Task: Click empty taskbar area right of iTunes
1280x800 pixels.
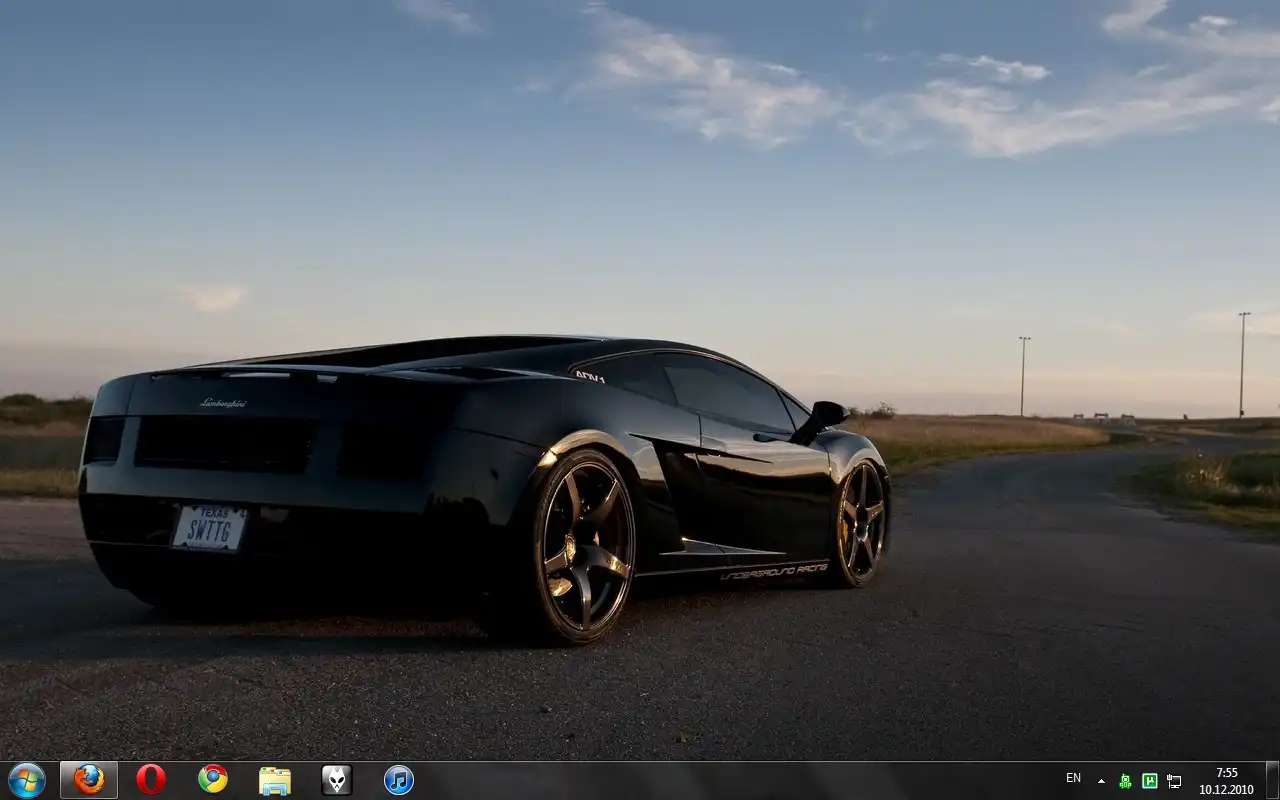Action: pos(700,781)
